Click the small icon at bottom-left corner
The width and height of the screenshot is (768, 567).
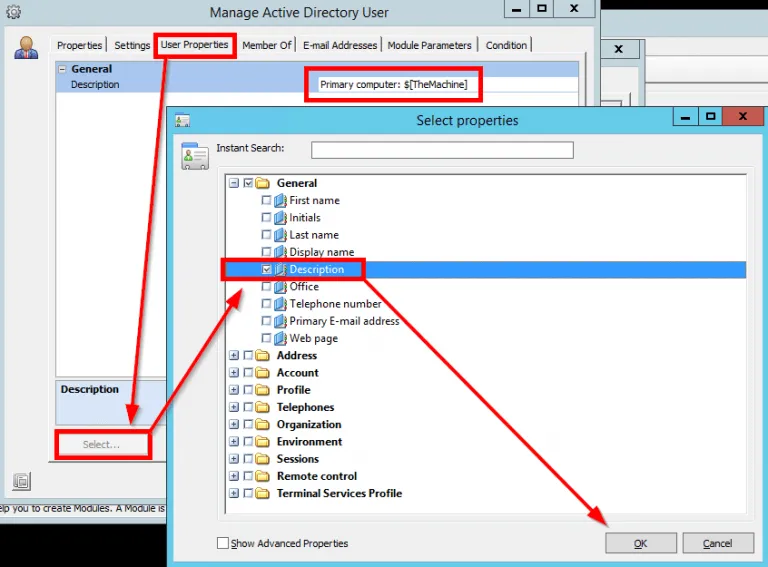pyautogui.click(x=21, y=482)
